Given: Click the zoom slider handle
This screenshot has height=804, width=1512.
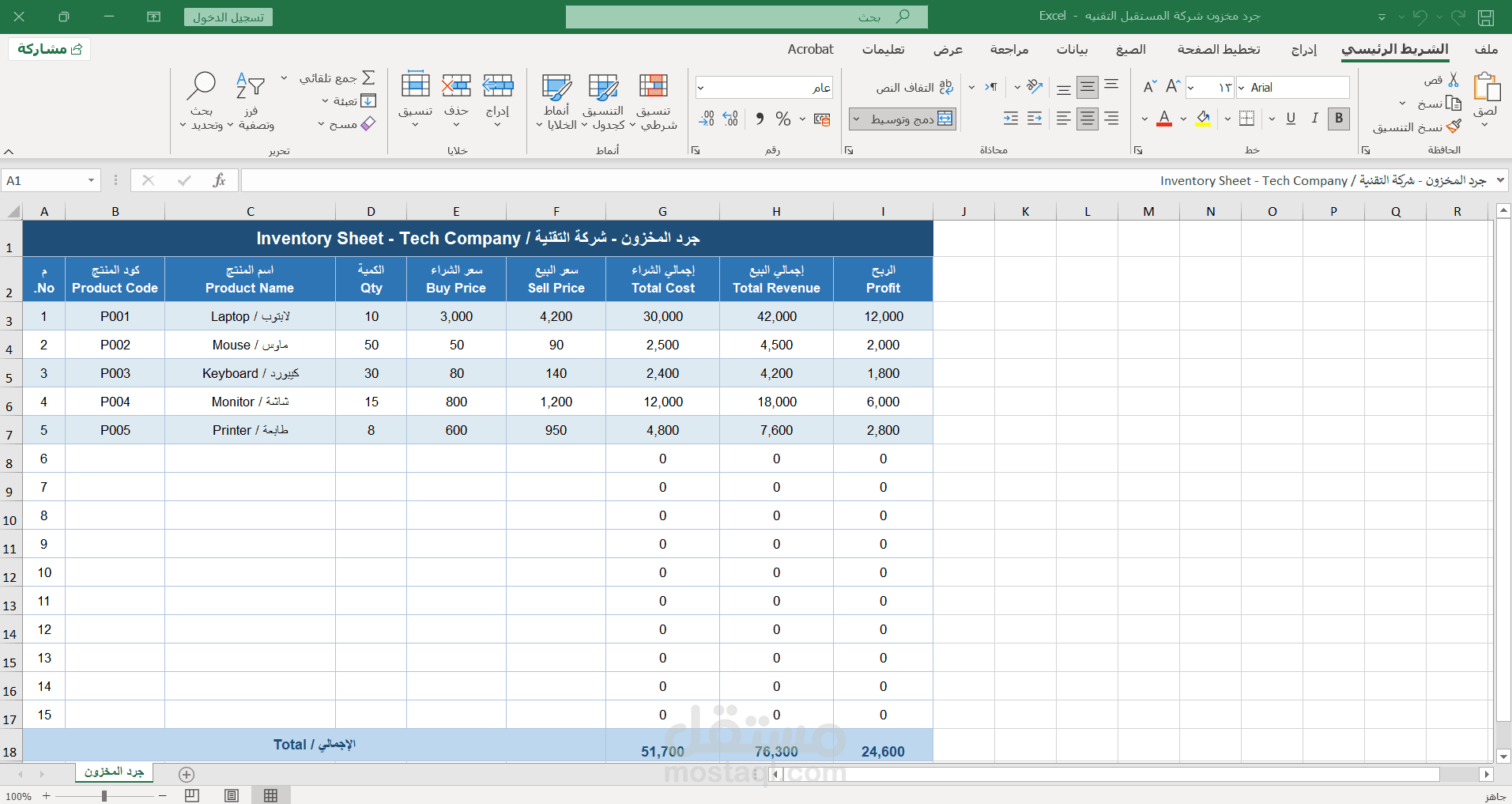Looking at the screenshot, I should click(104, 796).
